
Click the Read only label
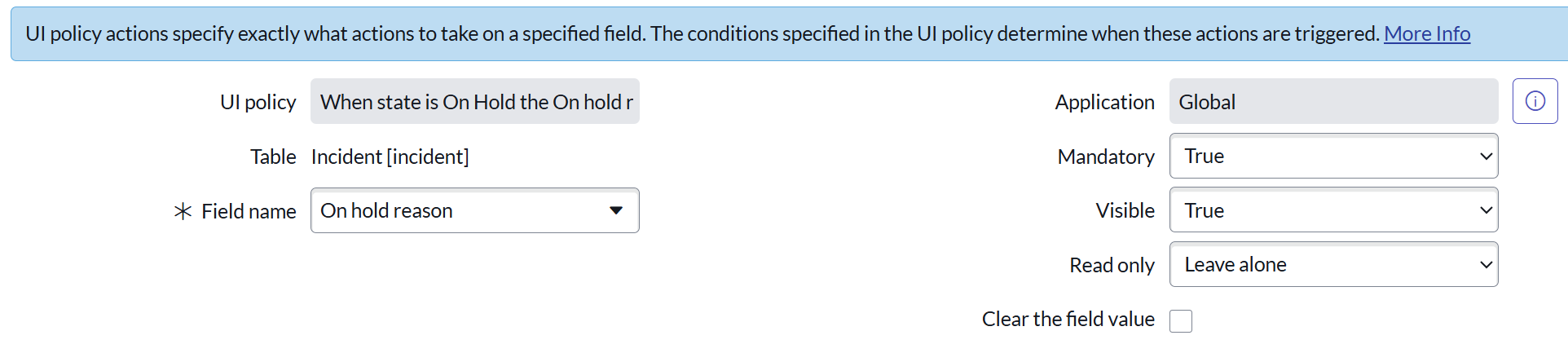tap(1112, 265)
